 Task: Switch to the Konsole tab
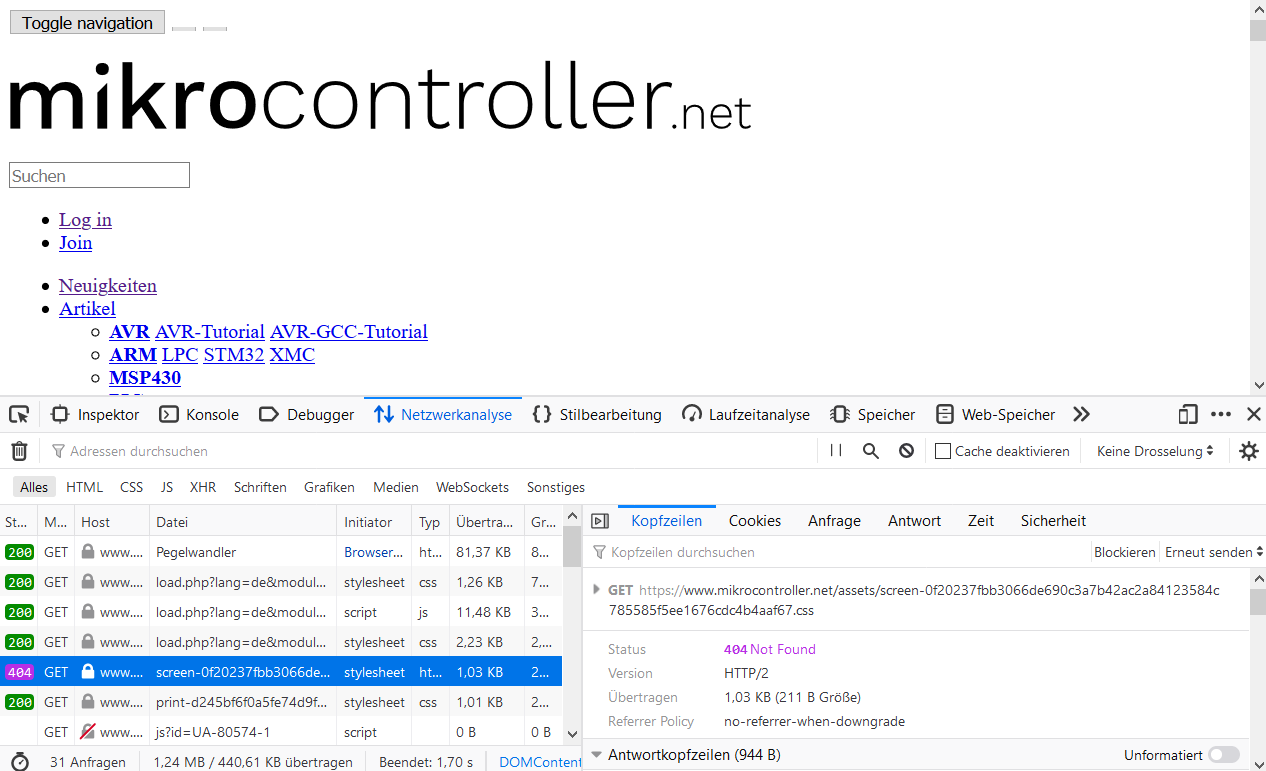point(199,414)
